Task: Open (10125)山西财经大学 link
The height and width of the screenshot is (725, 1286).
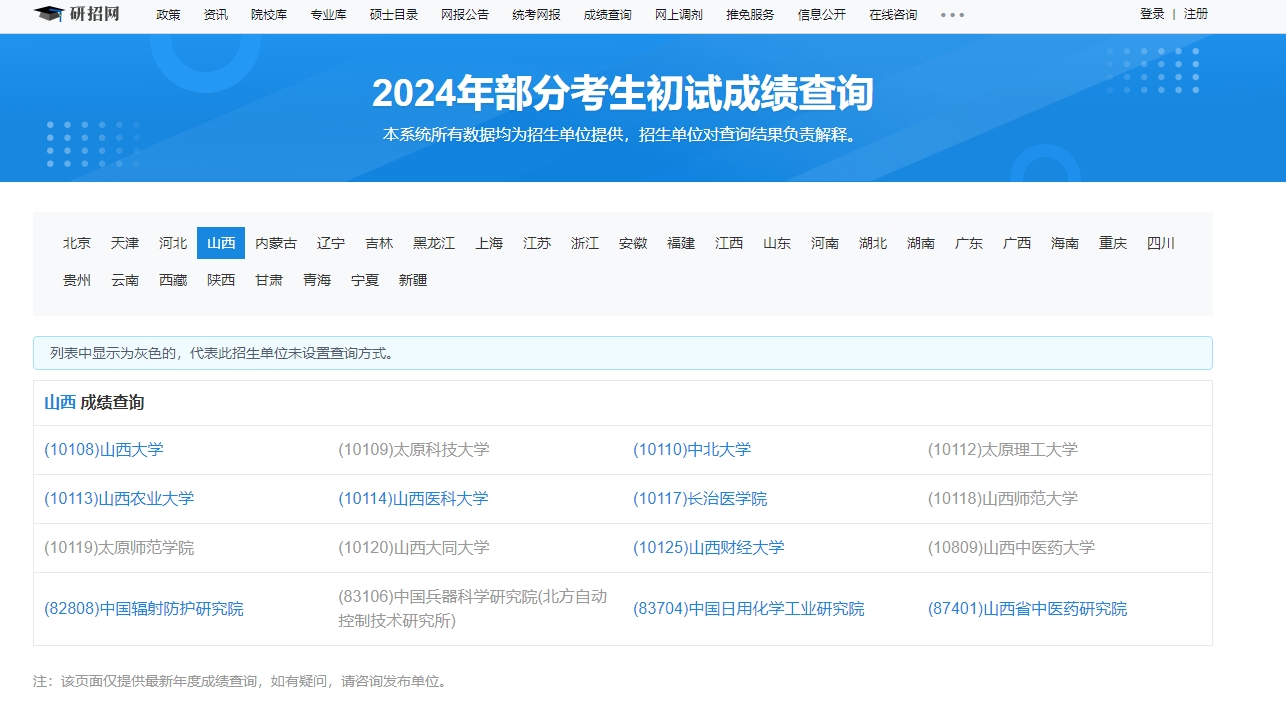Action: [x=709, y=548]
